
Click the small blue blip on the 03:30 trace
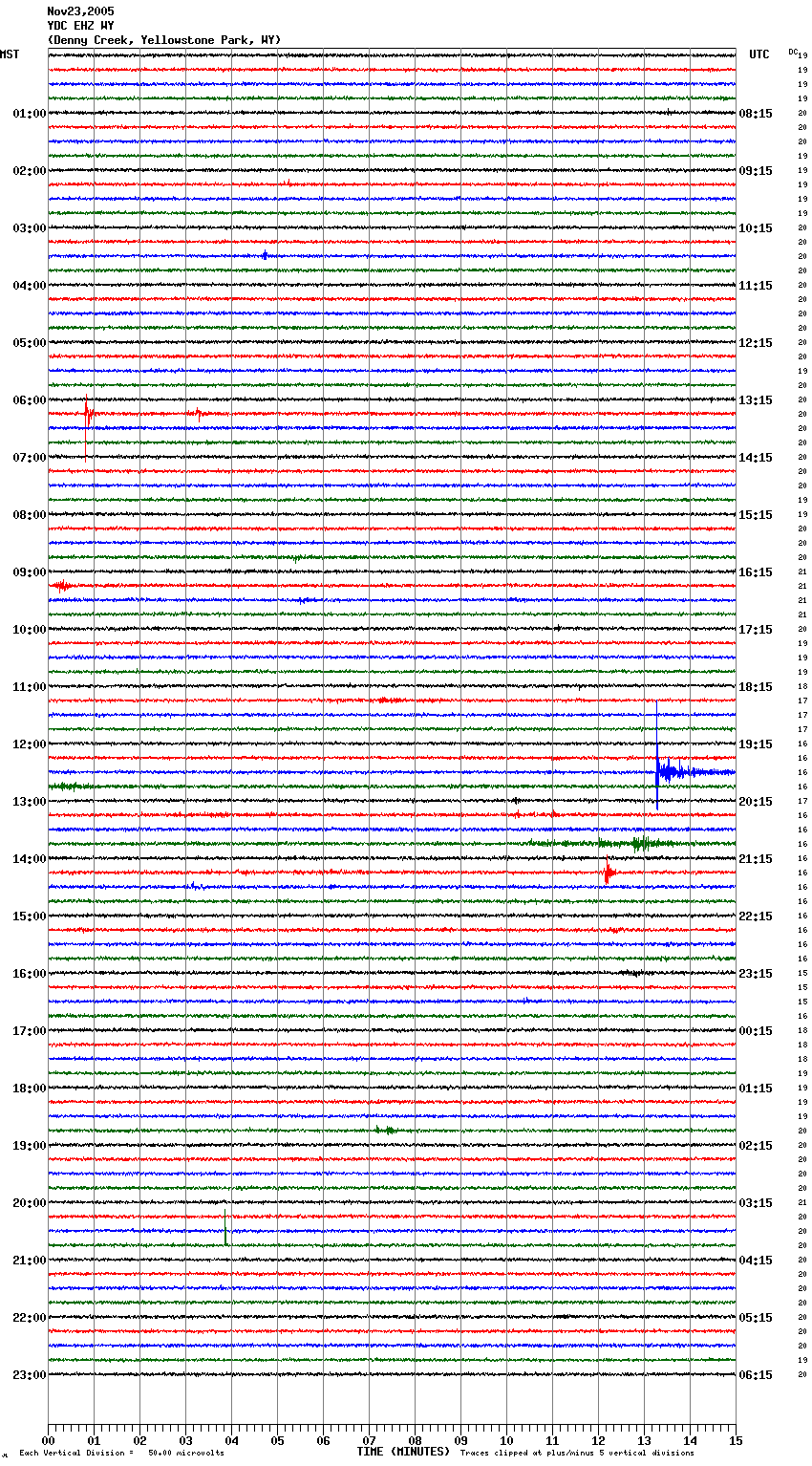(265, 255)
